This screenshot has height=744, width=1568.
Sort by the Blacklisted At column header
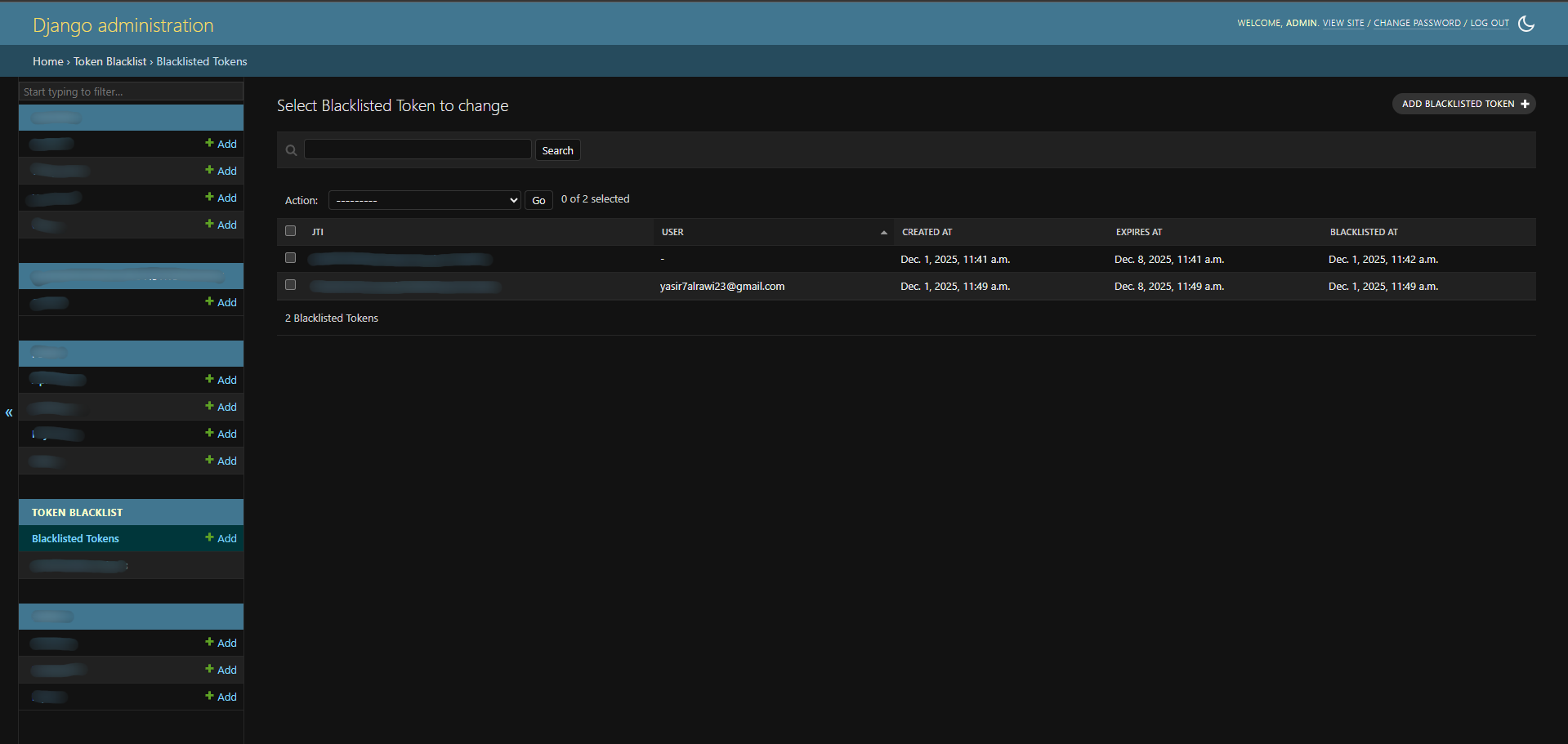pyautogui.click(x=1364, y=233)
